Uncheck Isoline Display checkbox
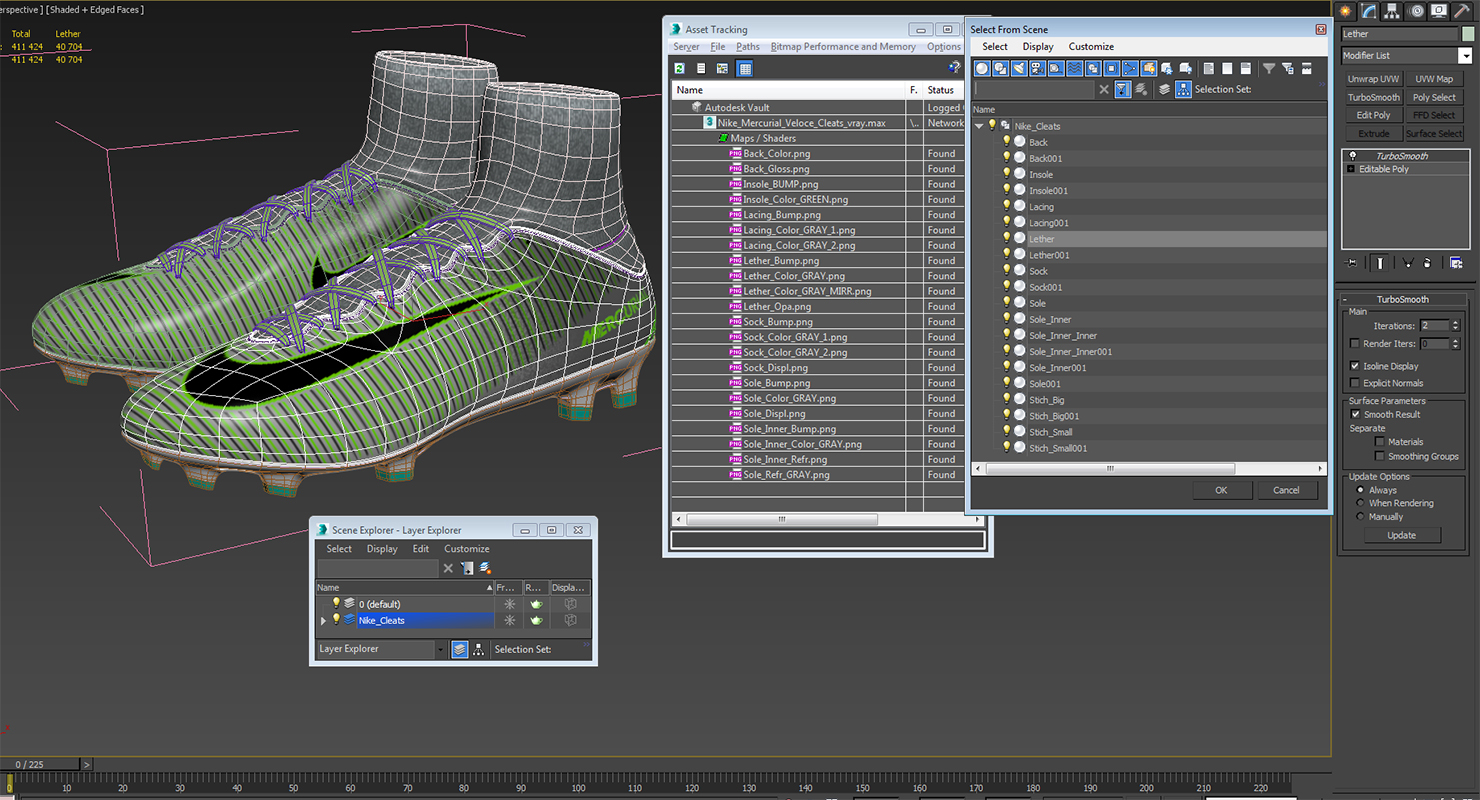 pyautogui.click(x=1355, y=366)
